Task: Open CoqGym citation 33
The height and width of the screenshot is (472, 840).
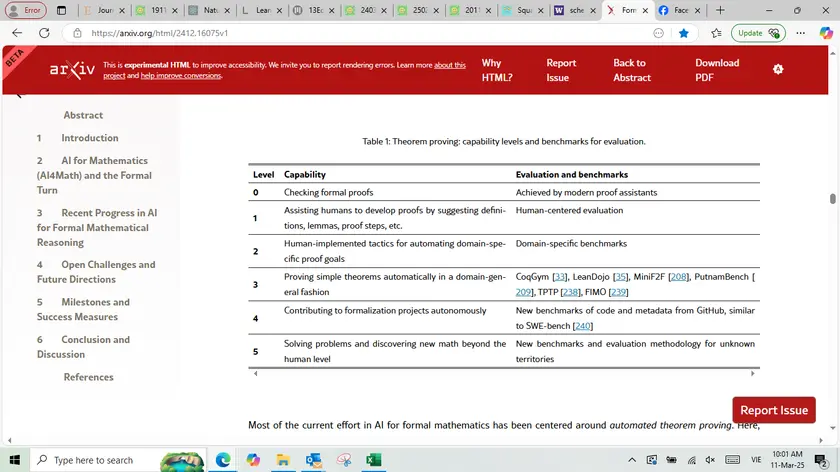Action: [559, 277]
